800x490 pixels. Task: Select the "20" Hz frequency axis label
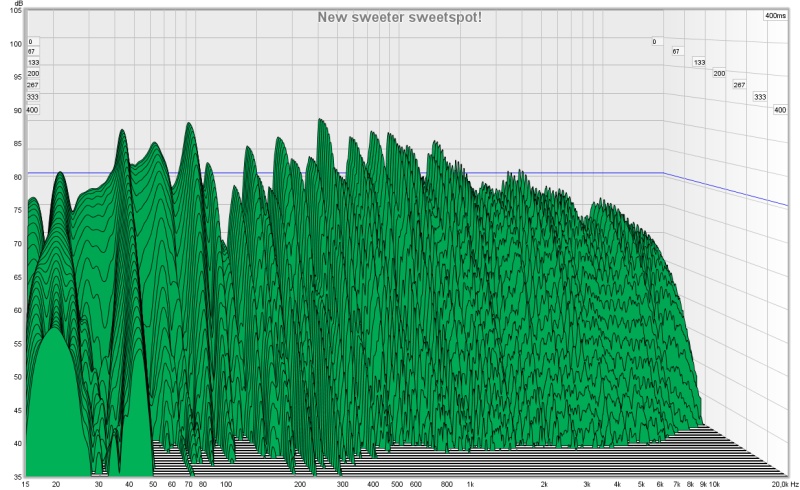click(56, 484)
